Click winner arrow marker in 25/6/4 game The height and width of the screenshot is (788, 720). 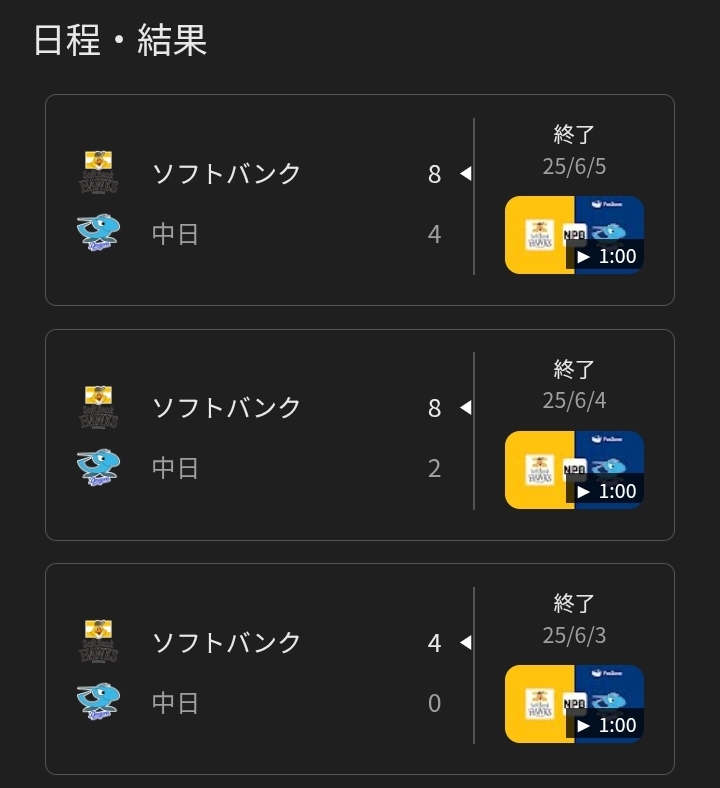tap(465, 408)
